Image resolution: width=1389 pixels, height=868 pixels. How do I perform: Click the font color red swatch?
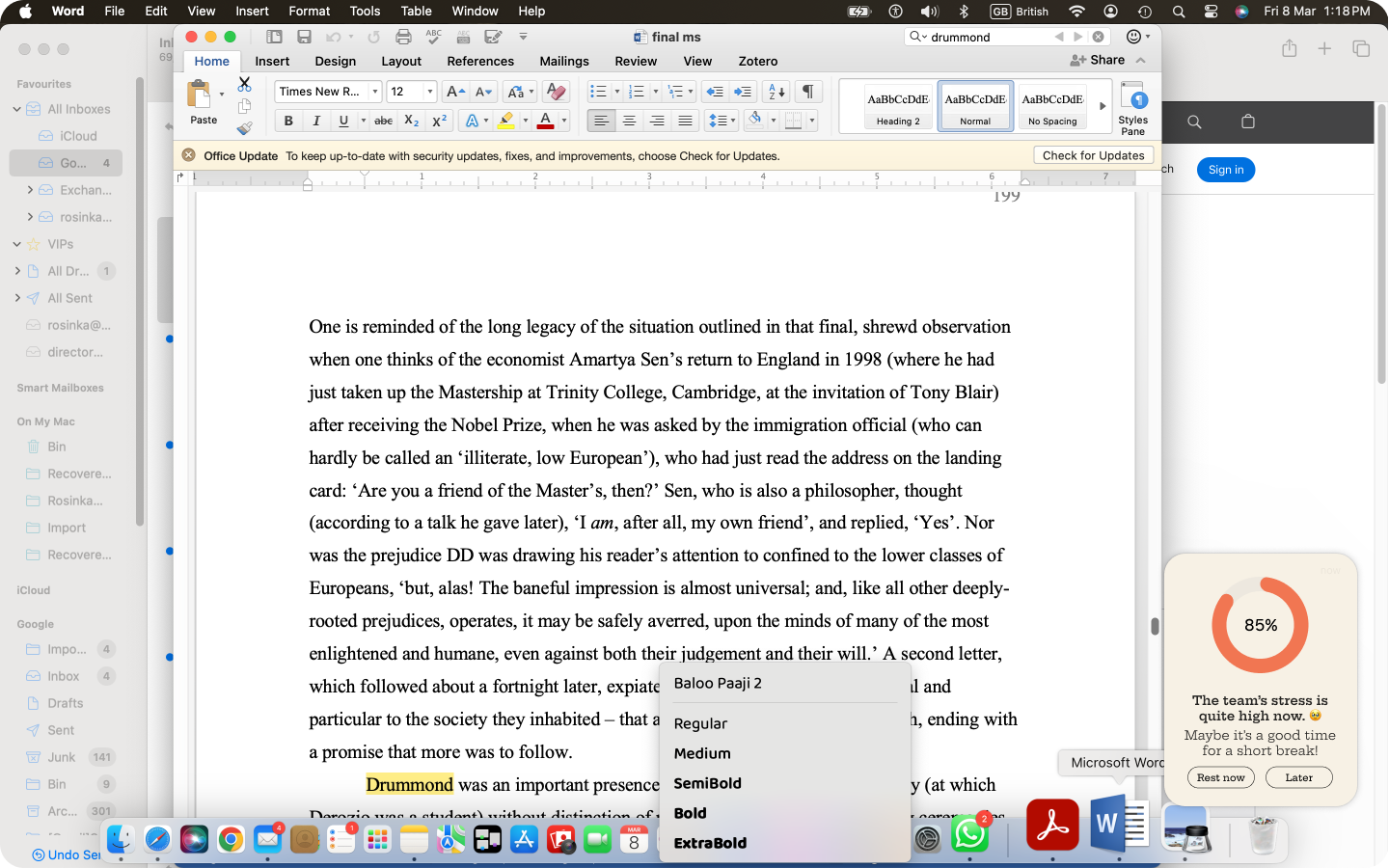point(545,121)
